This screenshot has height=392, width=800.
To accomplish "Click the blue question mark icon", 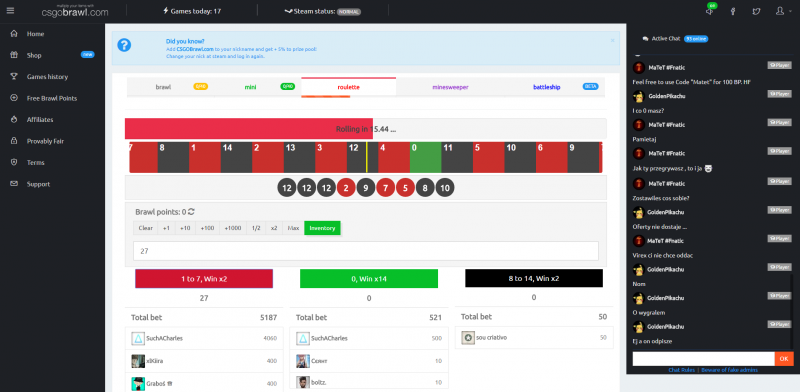I will pyautogui.click(x=124, y=45).
